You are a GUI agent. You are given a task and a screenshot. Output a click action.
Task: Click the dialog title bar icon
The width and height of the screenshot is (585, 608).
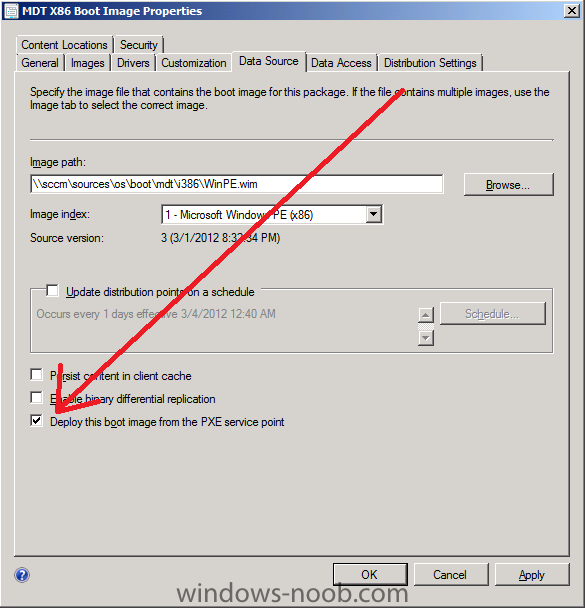[x=11, y=11]
